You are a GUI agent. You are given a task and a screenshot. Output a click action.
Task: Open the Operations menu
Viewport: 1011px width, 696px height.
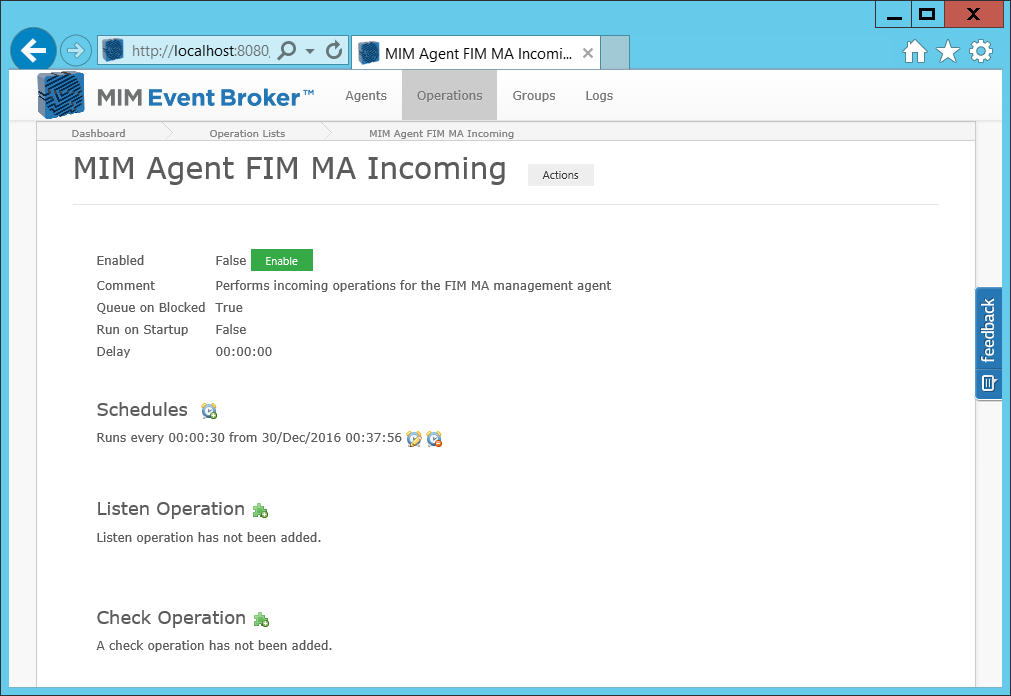coord(449,95)
